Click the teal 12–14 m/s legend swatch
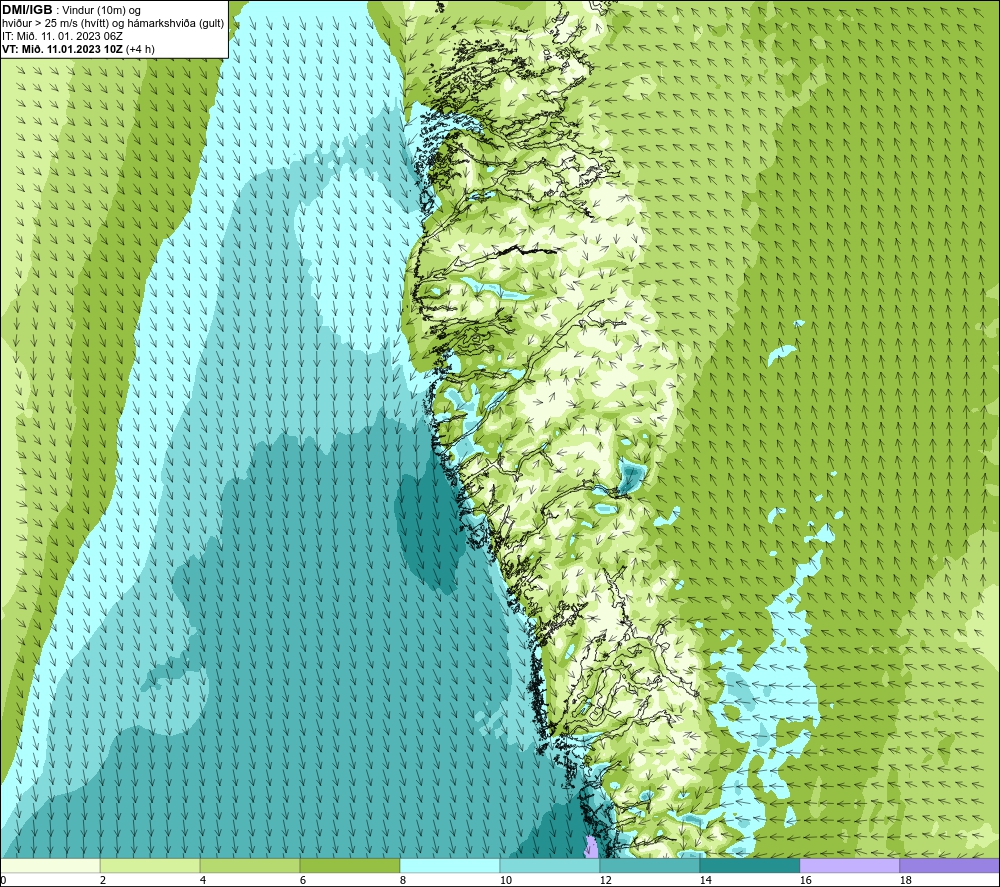 click(649, 865)
